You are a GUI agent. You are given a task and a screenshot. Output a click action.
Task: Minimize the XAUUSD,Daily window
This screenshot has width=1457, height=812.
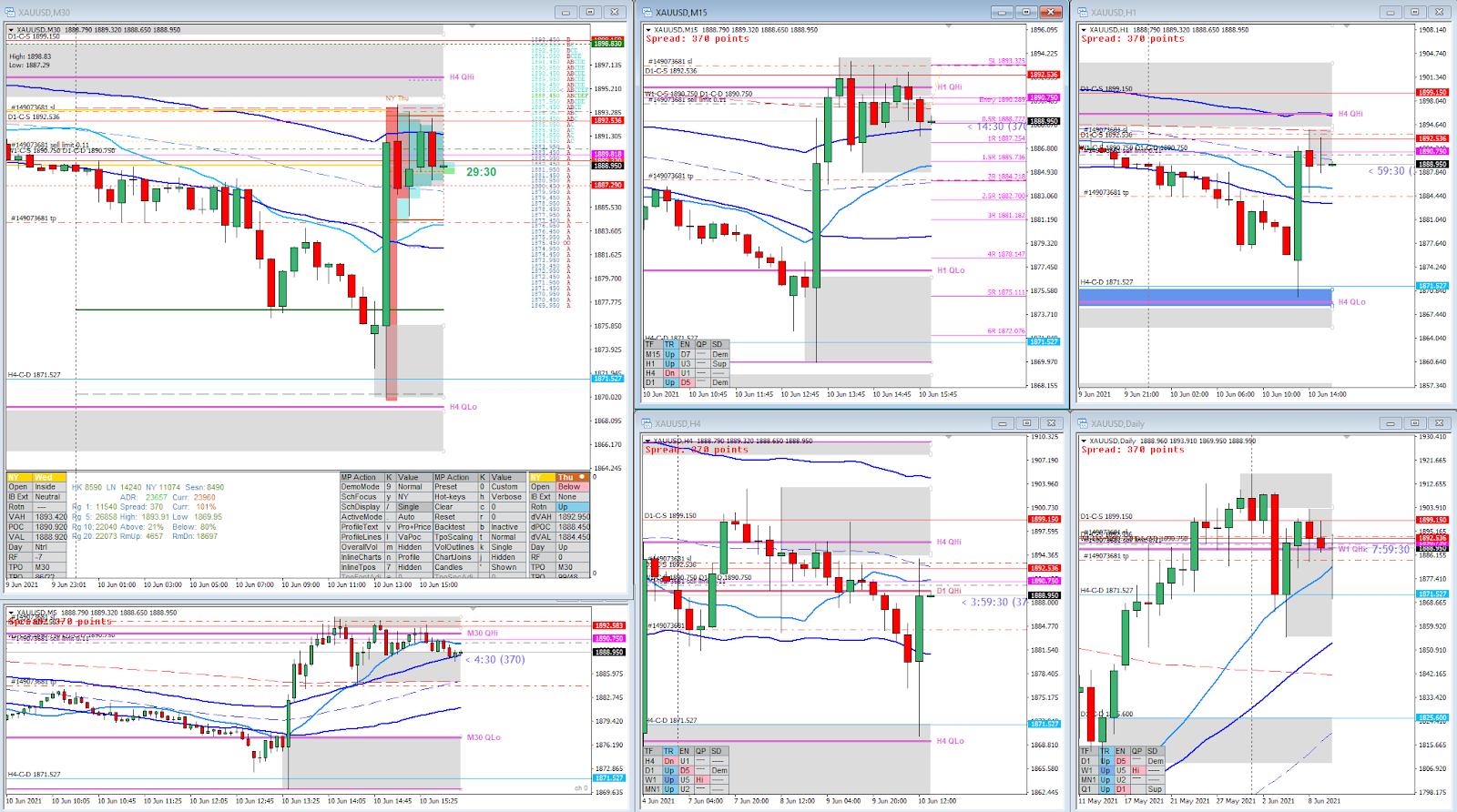click(x=1390, y=423)
